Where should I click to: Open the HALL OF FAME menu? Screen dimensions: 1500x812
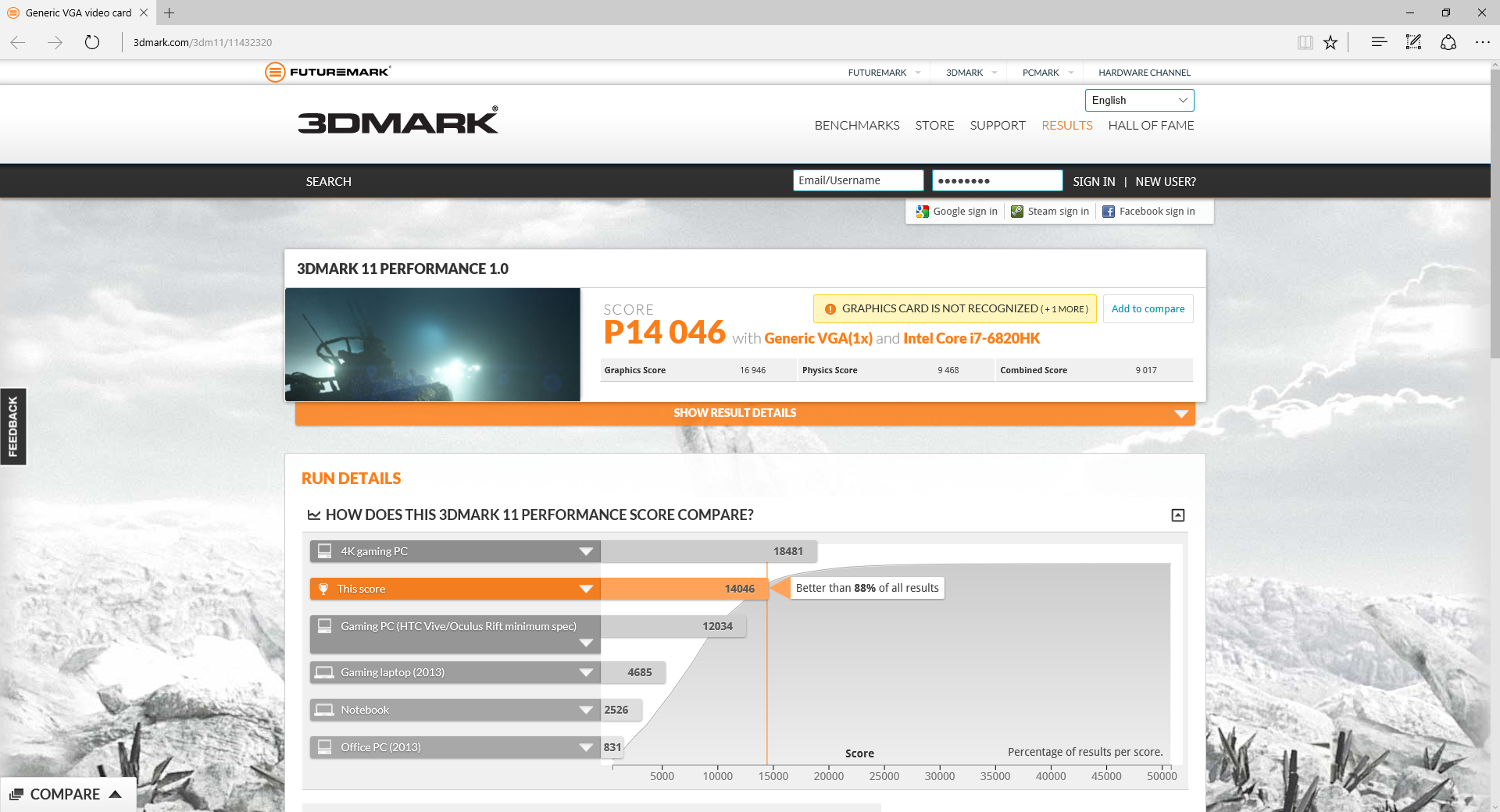point(1151,125)
